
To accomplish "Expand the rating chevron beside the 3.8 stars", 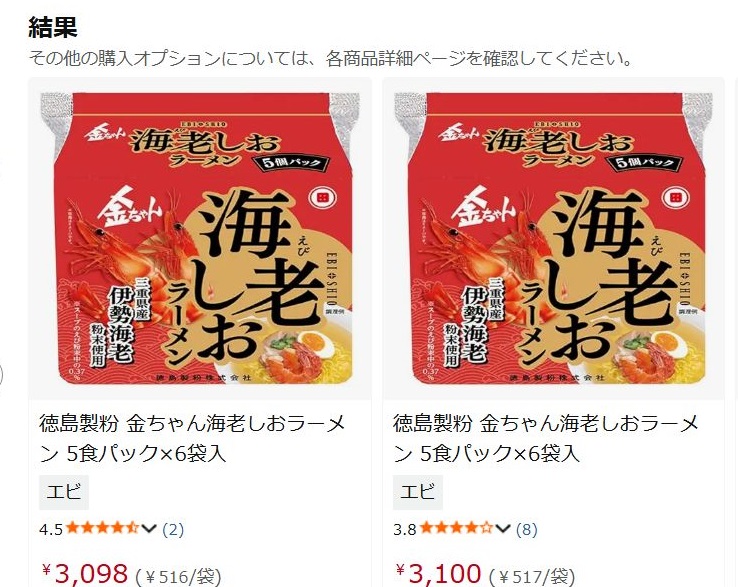I will 503,529.
